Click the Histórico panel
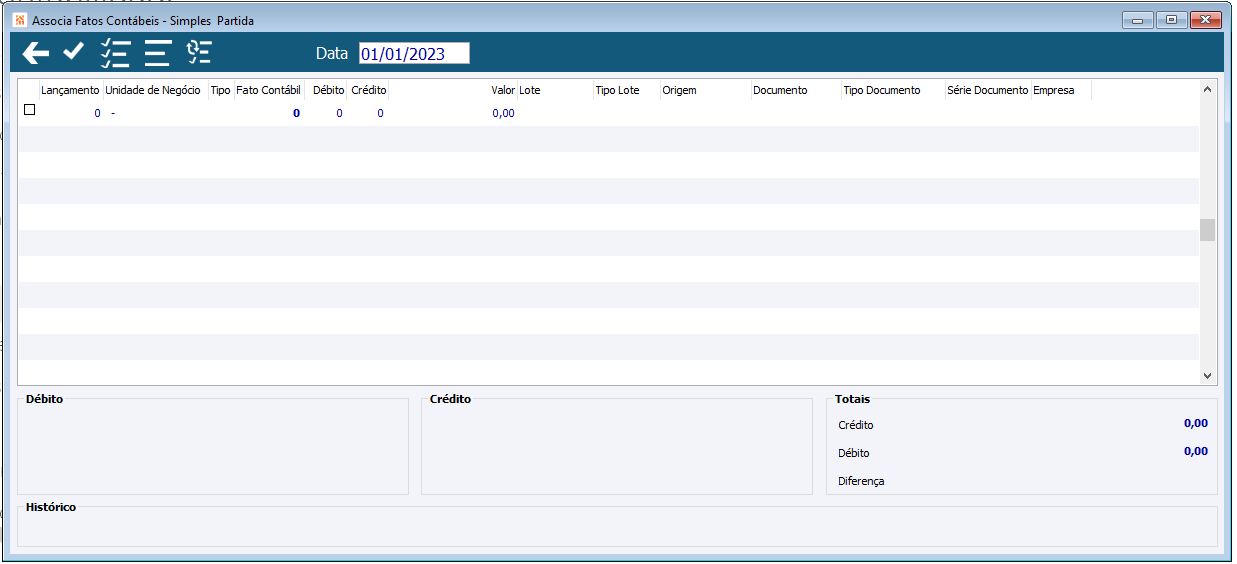Image resolution: width=1237 pixels, height=564 pixels. [617, 526]
